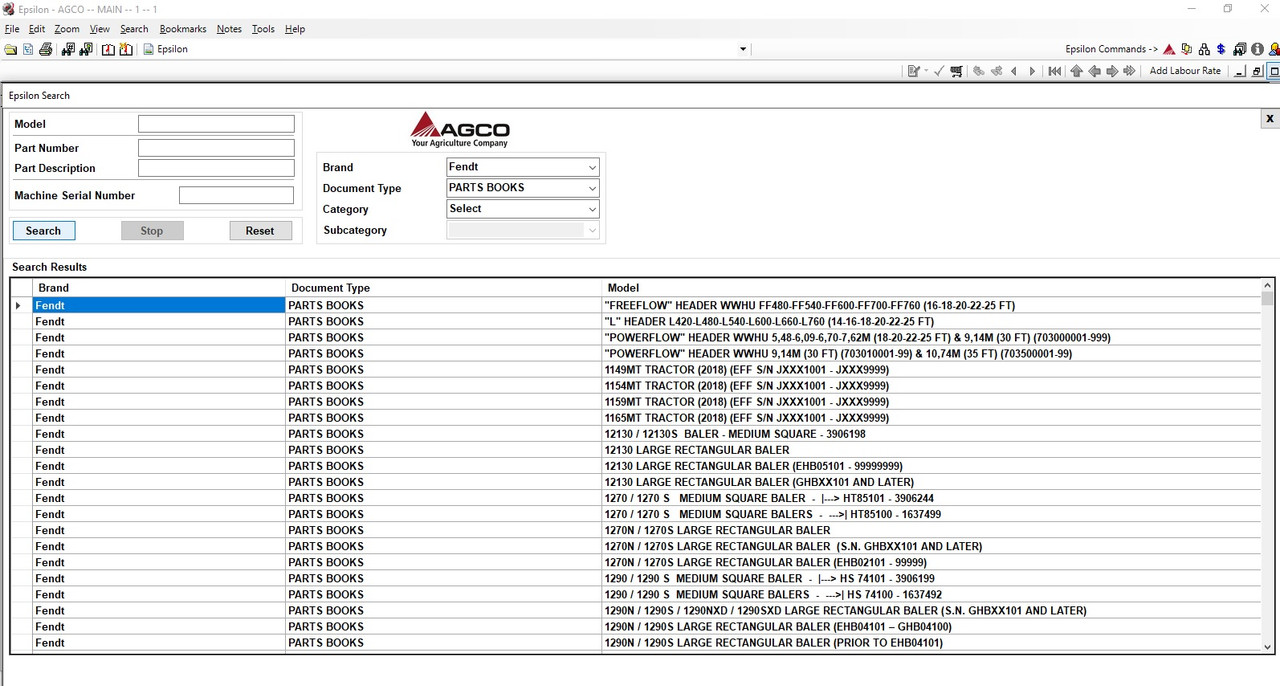Open the Tools menu
The width and height of the screenshot is (1280, 686).
click(263, 29)
